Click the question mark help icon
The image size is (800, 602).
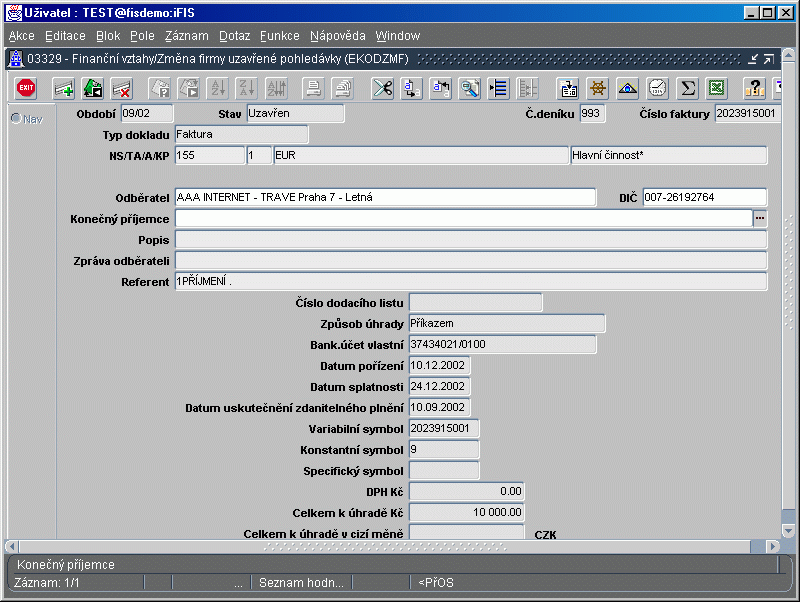pos(753,88)
